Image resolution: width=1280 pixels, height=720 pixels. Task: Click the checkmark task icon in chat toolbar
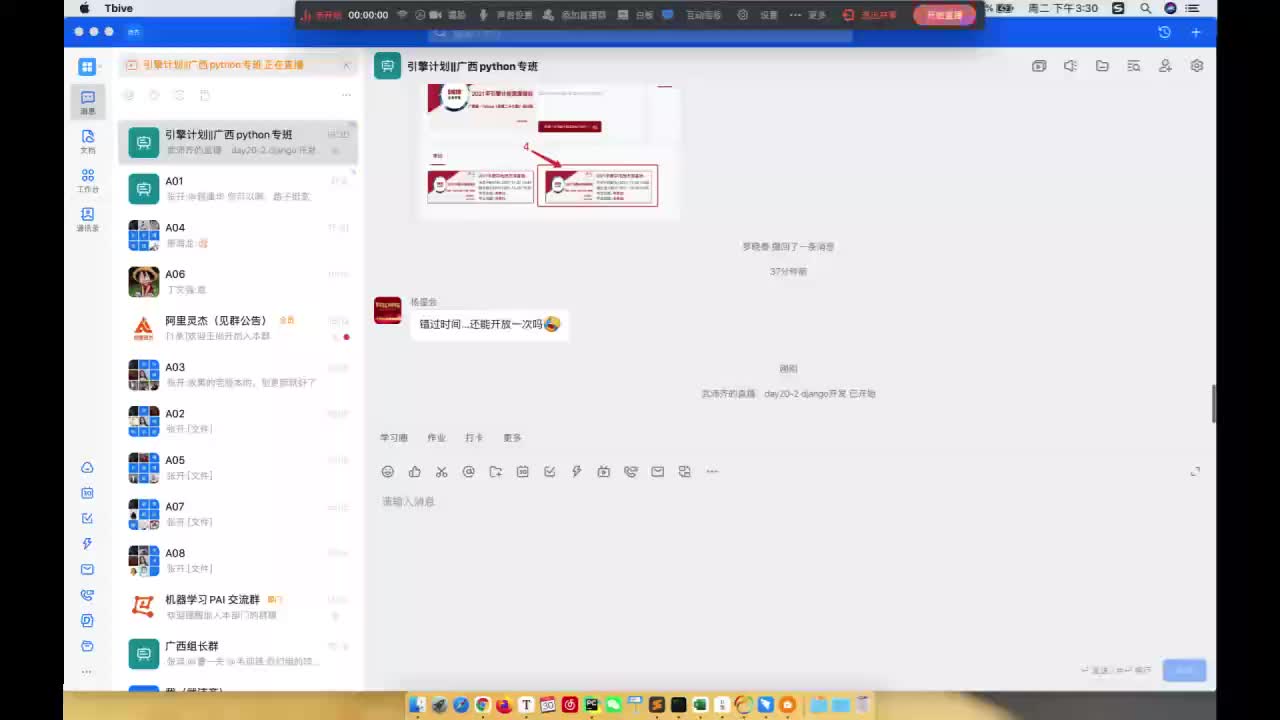pos(550,472)
